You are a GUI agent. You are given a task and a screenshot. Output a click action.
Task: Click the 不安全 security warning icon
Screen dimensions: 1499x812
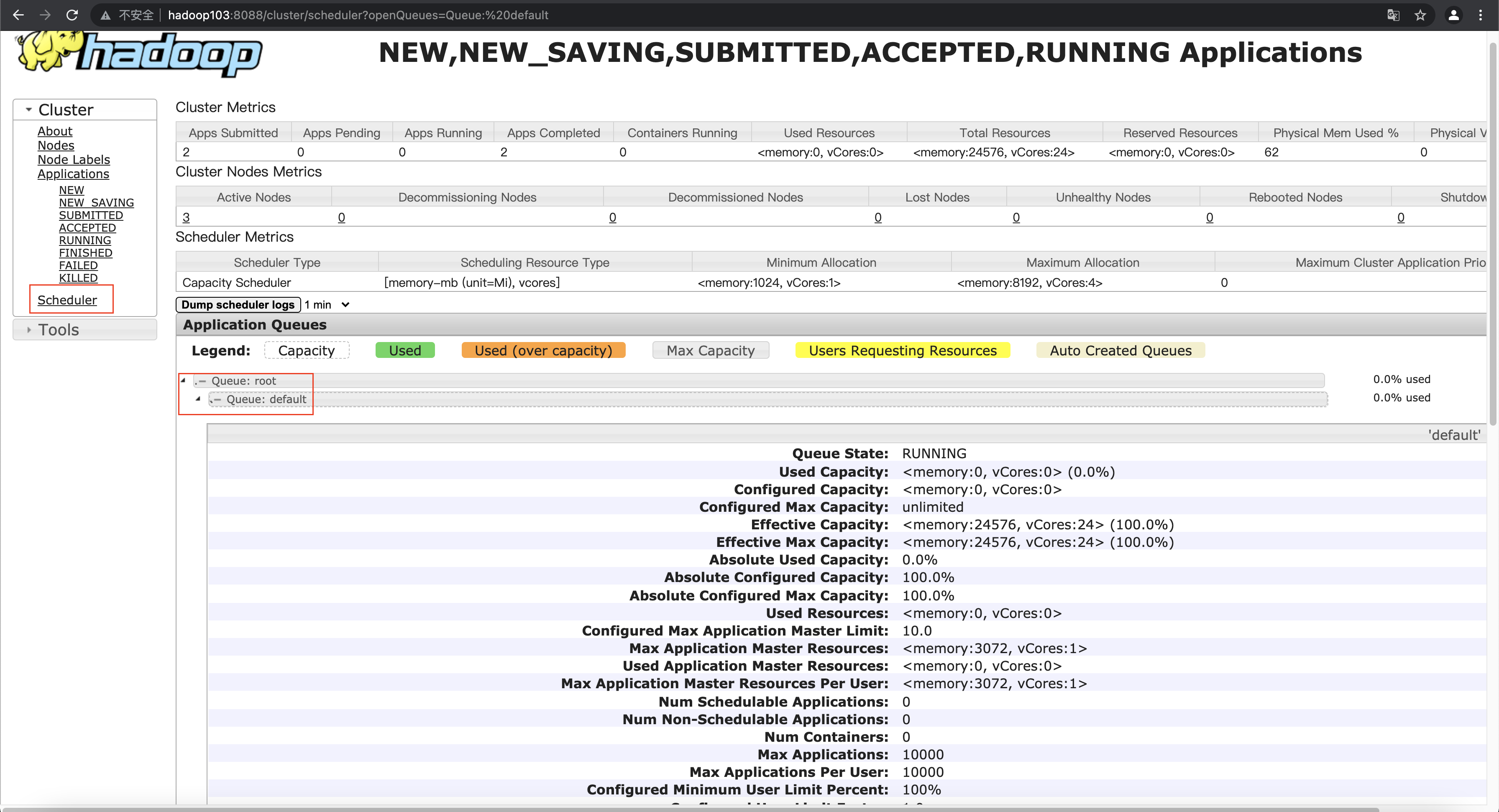105,15
